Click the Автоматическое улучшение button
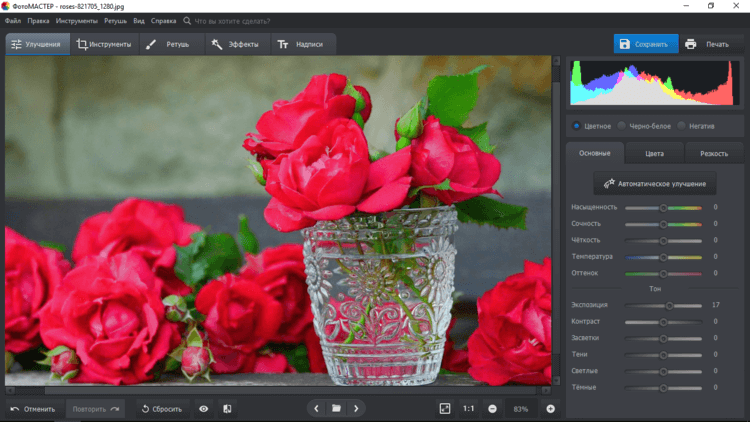The image size is (750, 422). [x=654, y=184]
